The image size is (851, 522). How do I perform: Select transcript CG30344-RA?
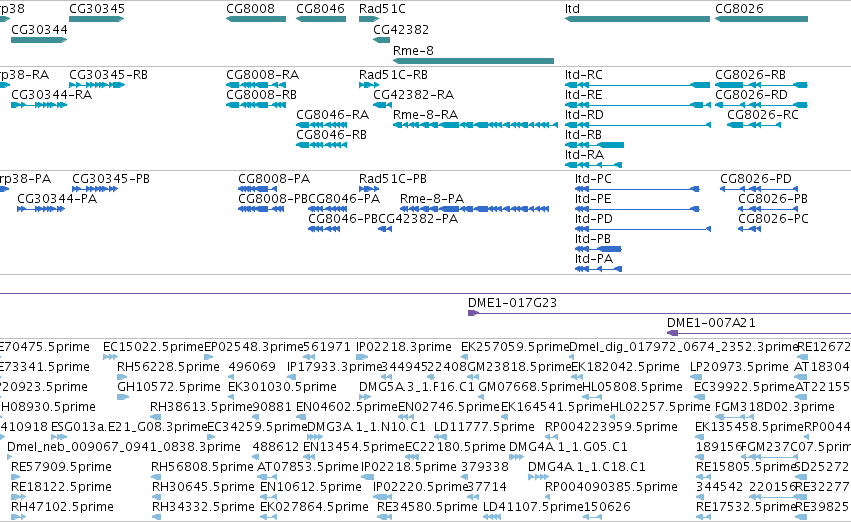tap(39, 105)
